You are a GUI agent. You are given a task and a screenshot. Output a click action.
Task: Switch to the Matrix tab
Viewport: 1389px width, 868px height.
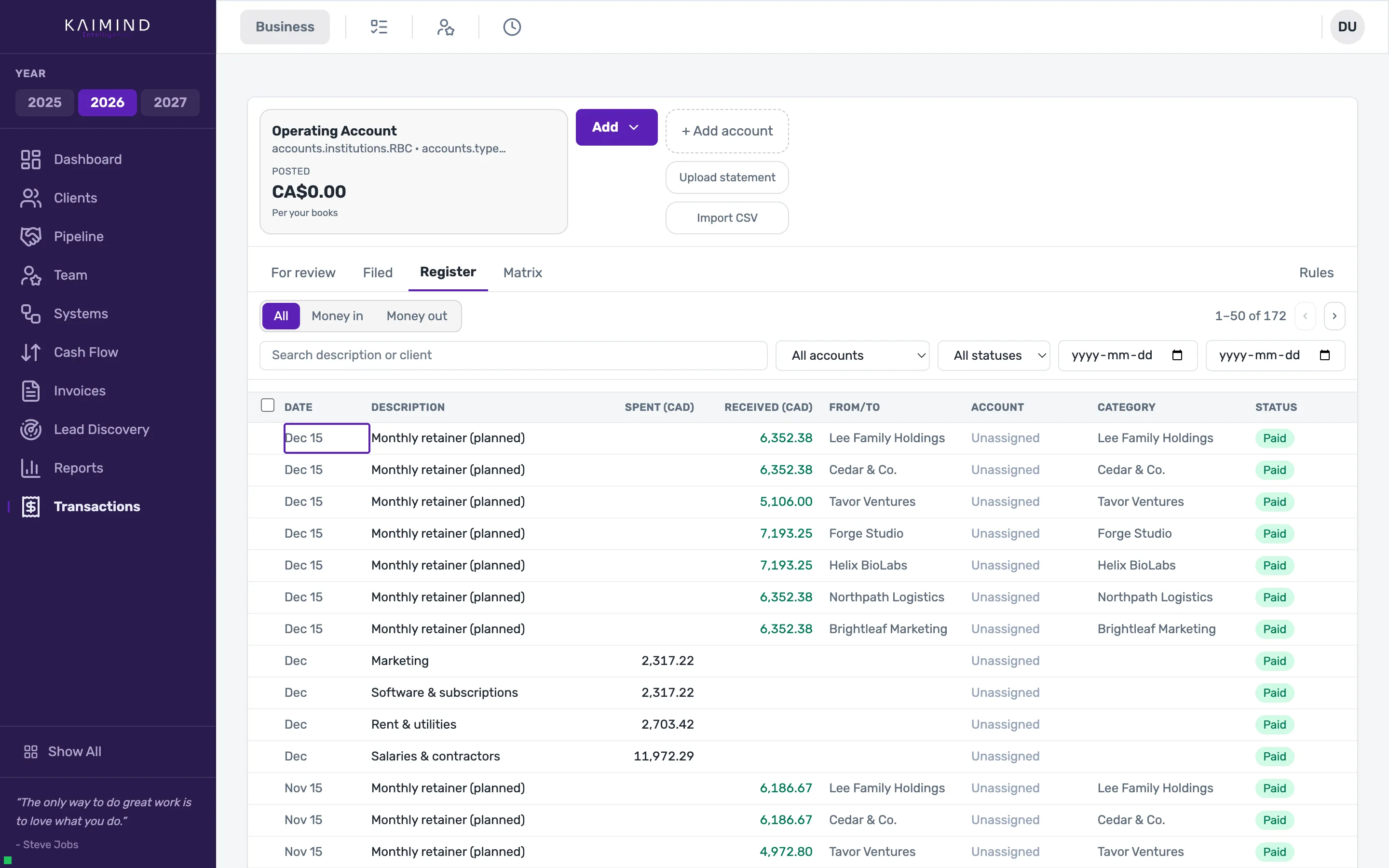(522, 272)
